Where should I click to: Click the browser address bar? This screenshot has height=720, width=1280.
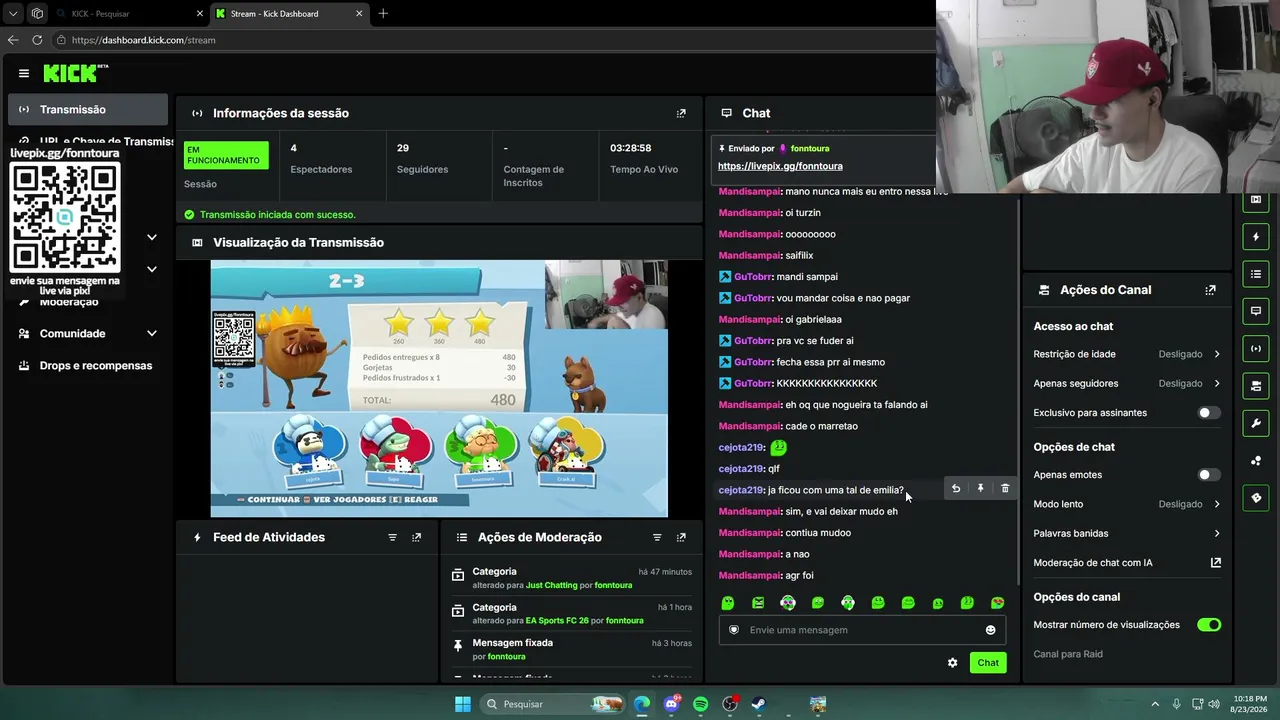pos(495,40)
